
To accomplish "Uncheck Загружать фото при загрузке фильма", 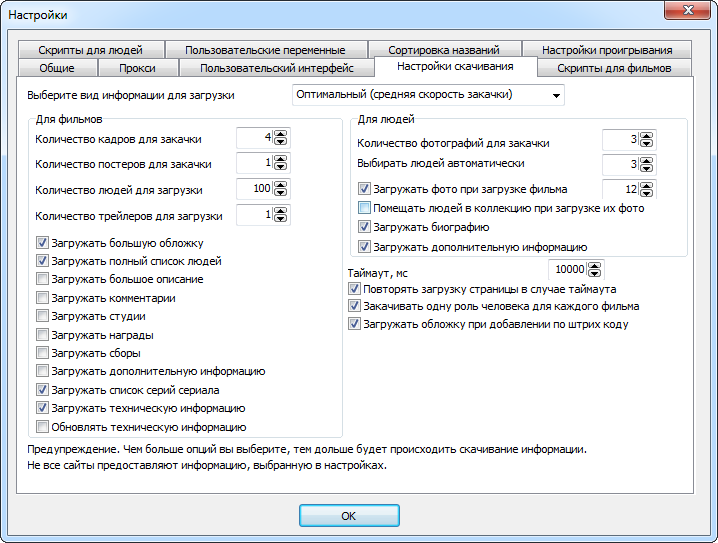I will click(364, 189).
